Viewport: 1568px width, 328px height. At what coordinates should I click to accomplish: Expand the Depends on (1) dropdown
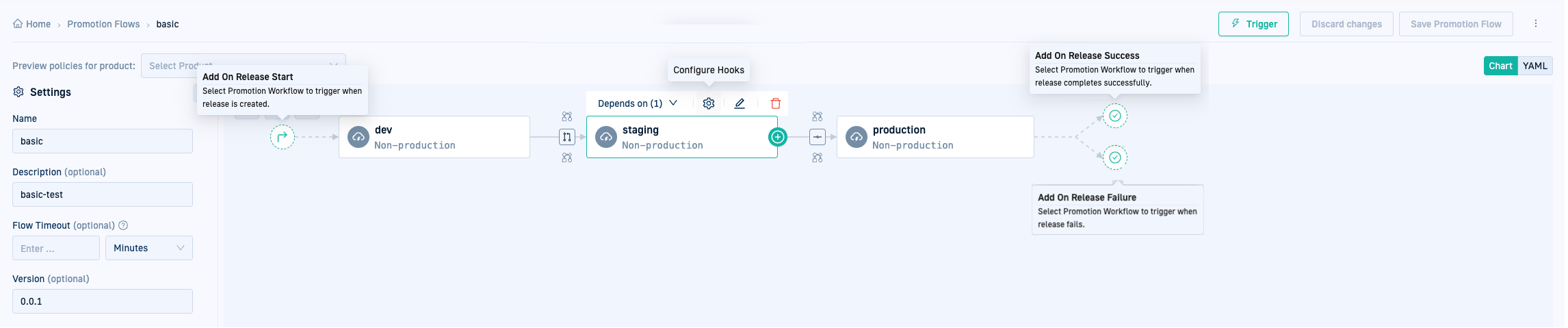coord(638,103)
